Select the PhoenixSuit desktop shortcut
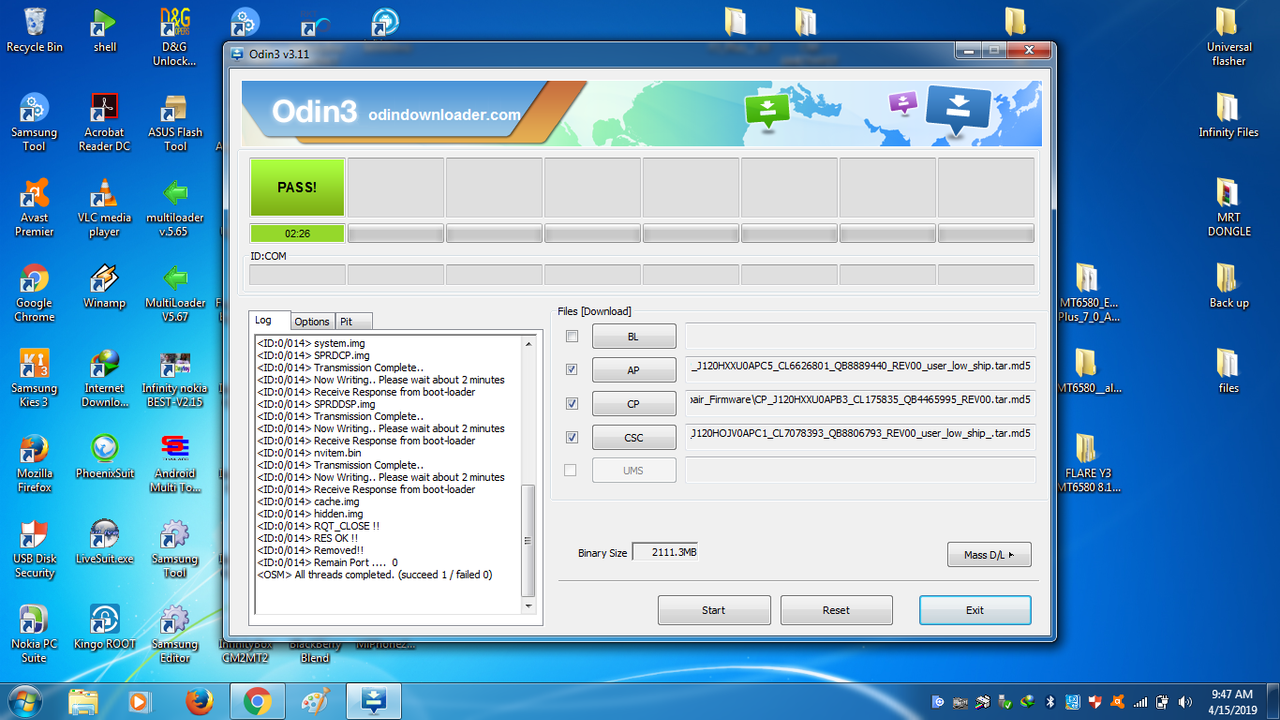This screenshot has width=1280, height=720. (x=104, y=456)
